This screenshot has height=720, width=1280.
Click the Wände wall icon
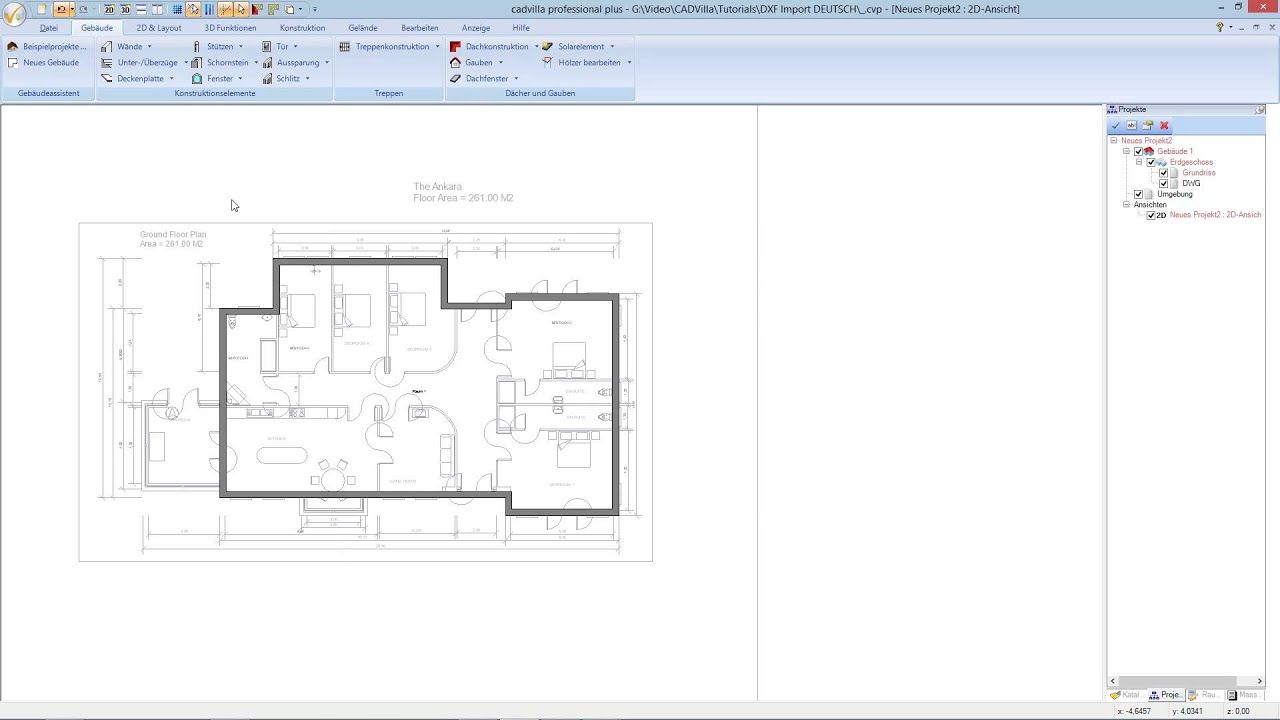click(x=107, y=46)
